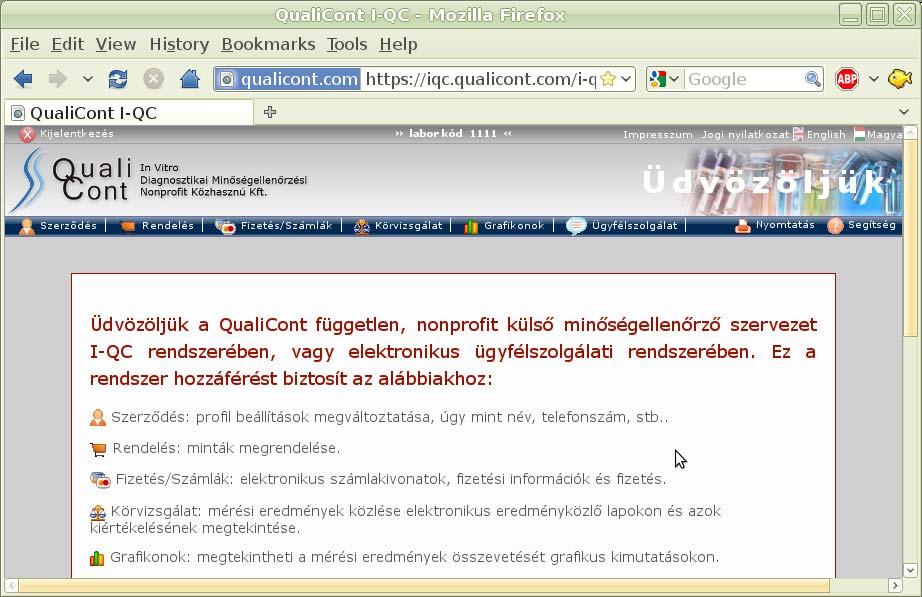Screen dimensions: 922x597
Task: Open a new tab with plus button
Action: [270, 112]
